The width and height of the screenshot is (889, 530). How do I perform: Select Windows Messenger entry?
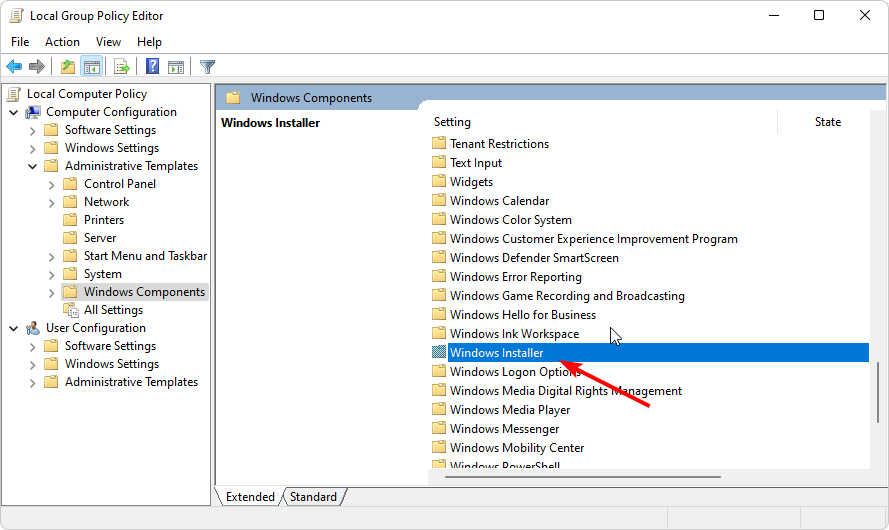click(x=505, y=429)
